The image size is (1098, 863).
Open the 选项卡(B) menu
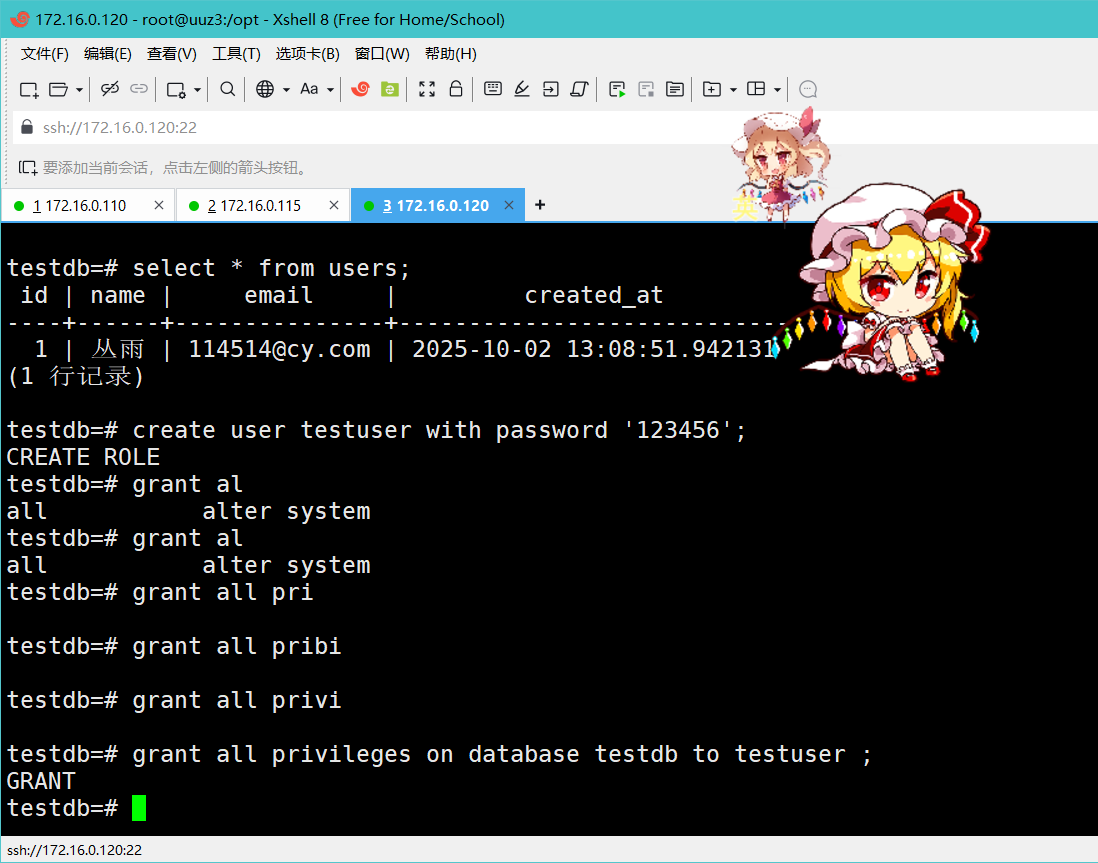(x=307, y=54)
